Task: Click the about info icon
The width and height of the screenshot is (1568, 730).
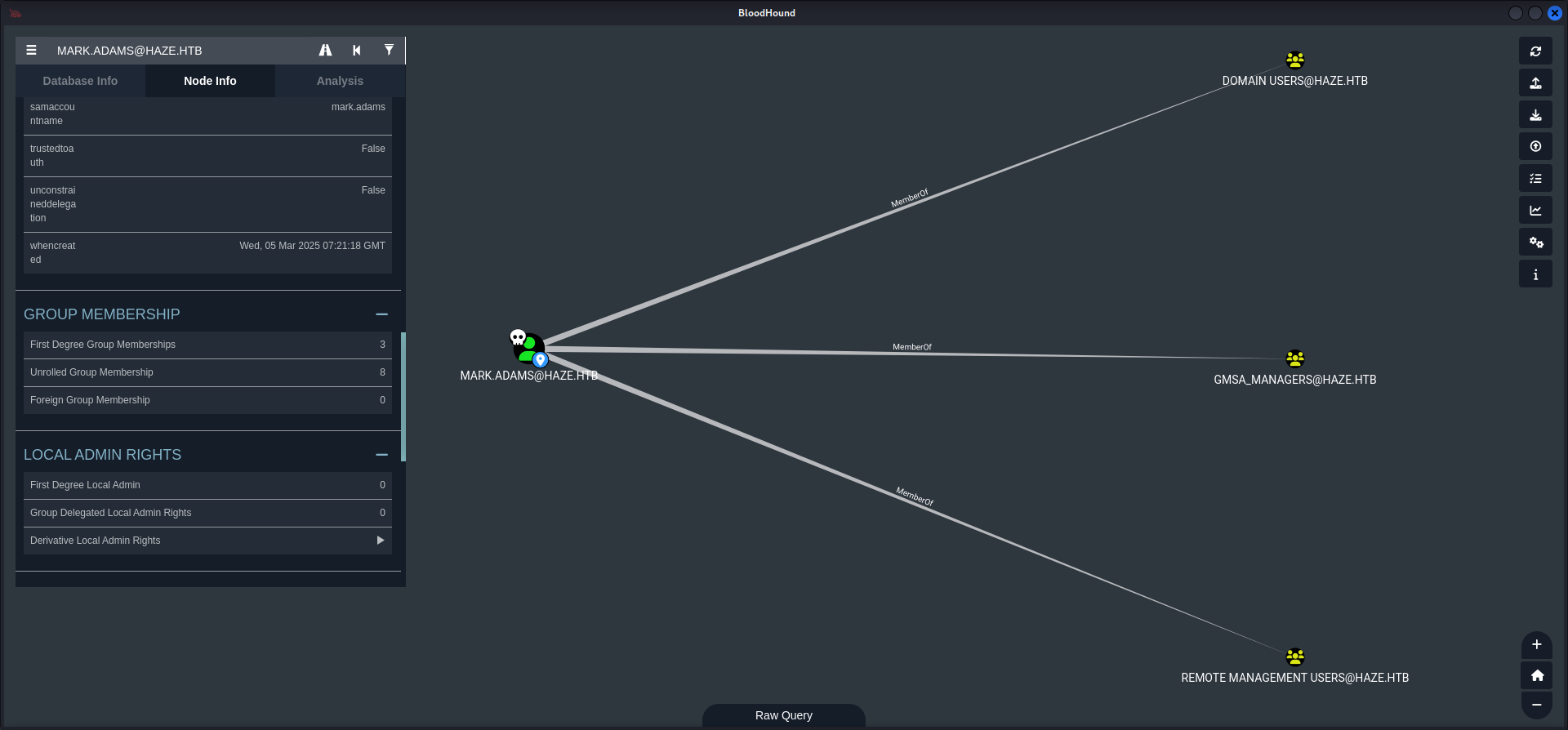Action: [1535, 274]
